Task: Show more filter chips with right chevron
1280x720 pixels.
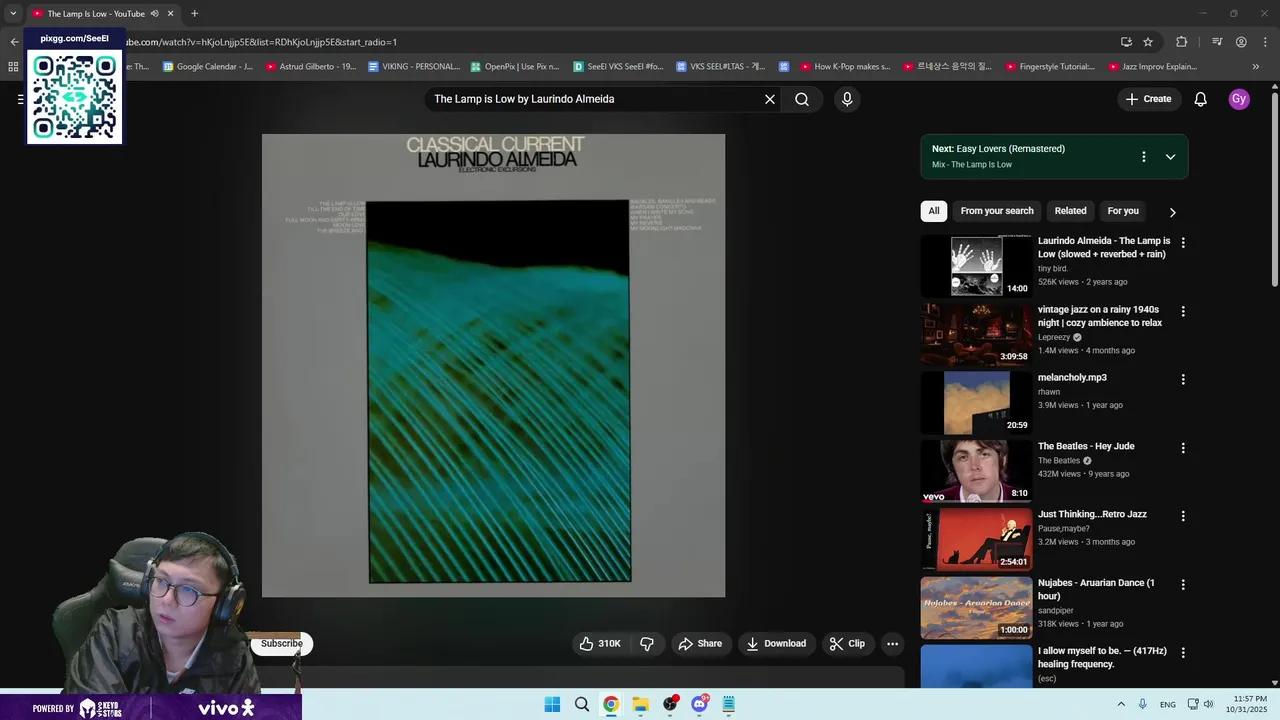Action: click(x=1172, y=212)
